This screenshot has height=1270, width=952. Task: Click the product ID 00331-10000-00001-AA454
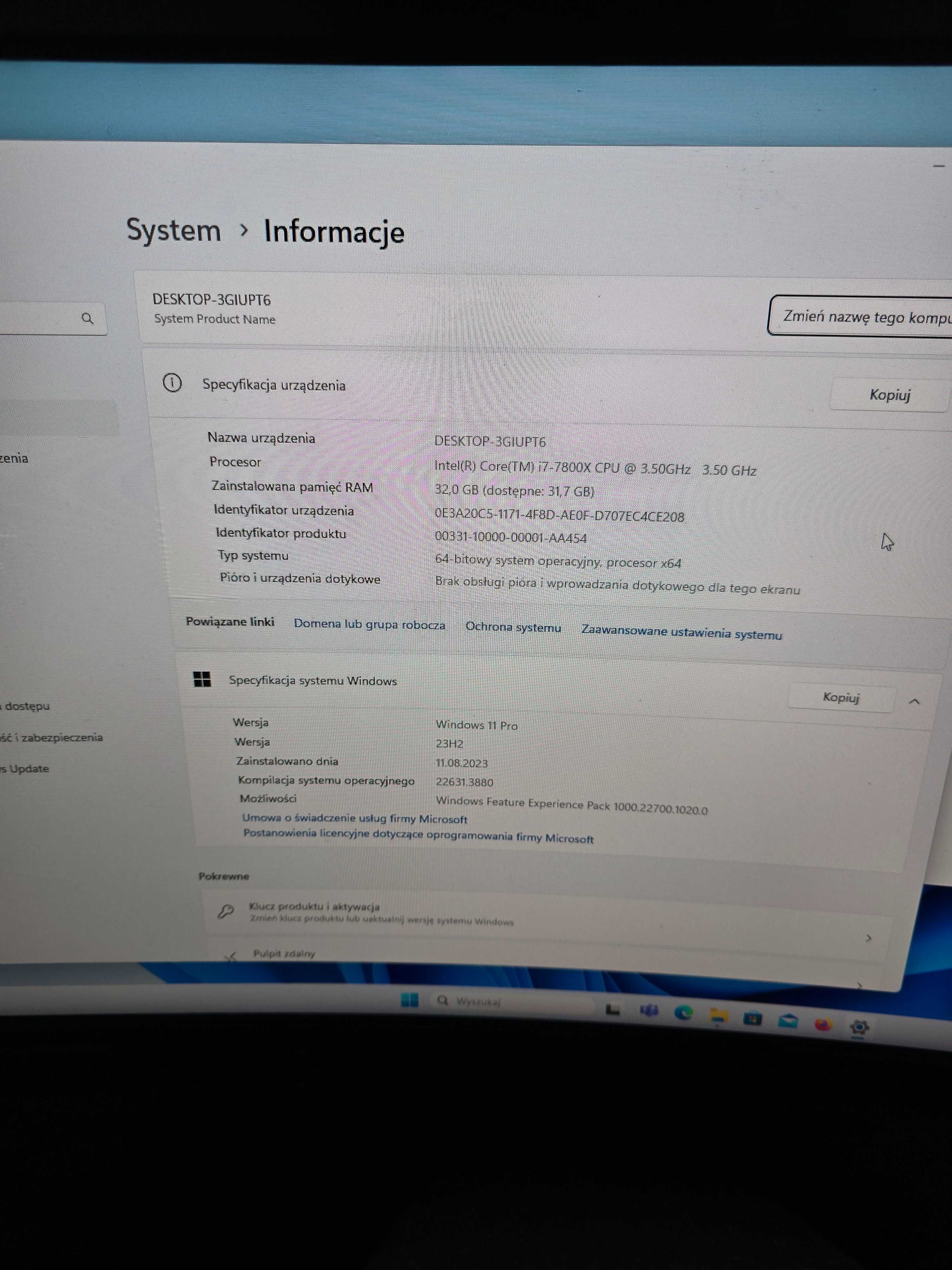click(511, 538)
